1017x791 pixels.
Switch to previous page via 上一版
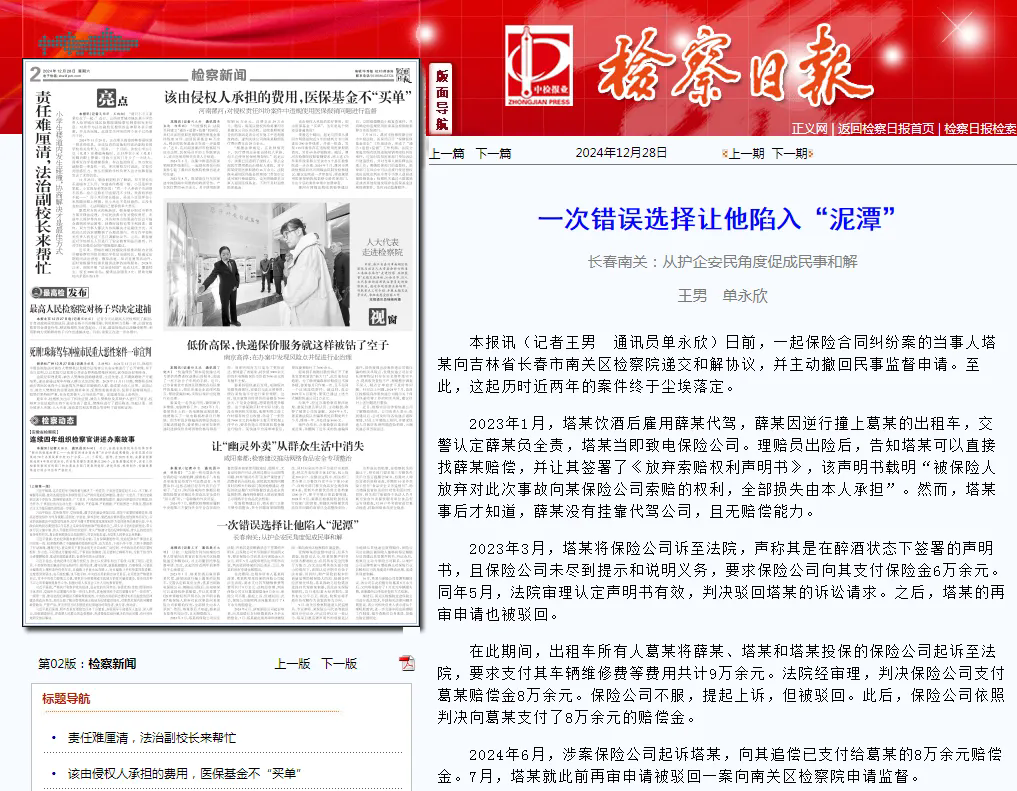[x=293, y=662]
